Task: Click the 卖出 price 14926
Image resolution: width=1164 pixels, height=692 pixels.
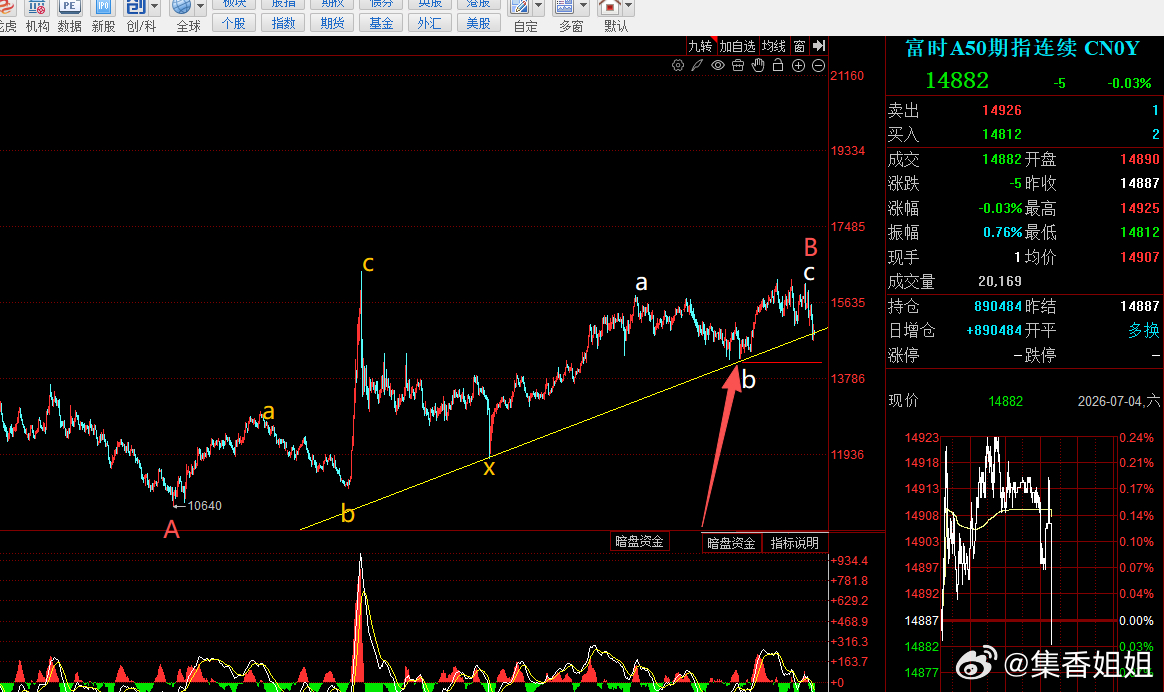Action: [1001, 111]
